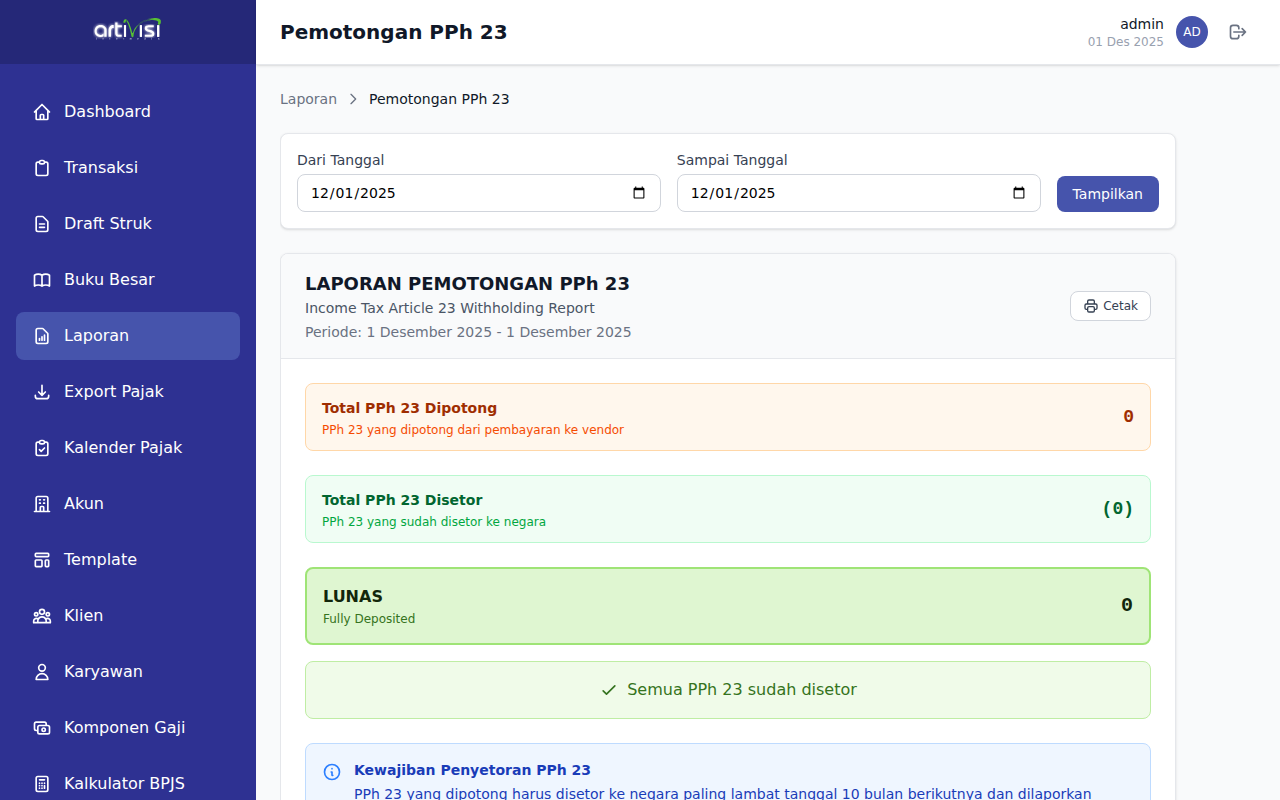Click the Kalender Pajak icon
This screenshot has height=800, width=1280.
pos(42,448)
